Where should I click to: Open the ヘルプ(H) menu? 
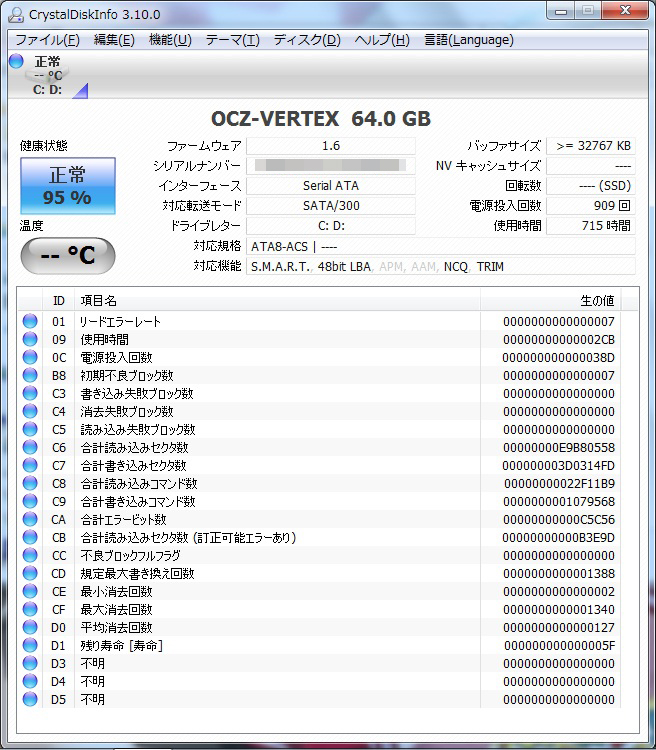coord(382,40)
